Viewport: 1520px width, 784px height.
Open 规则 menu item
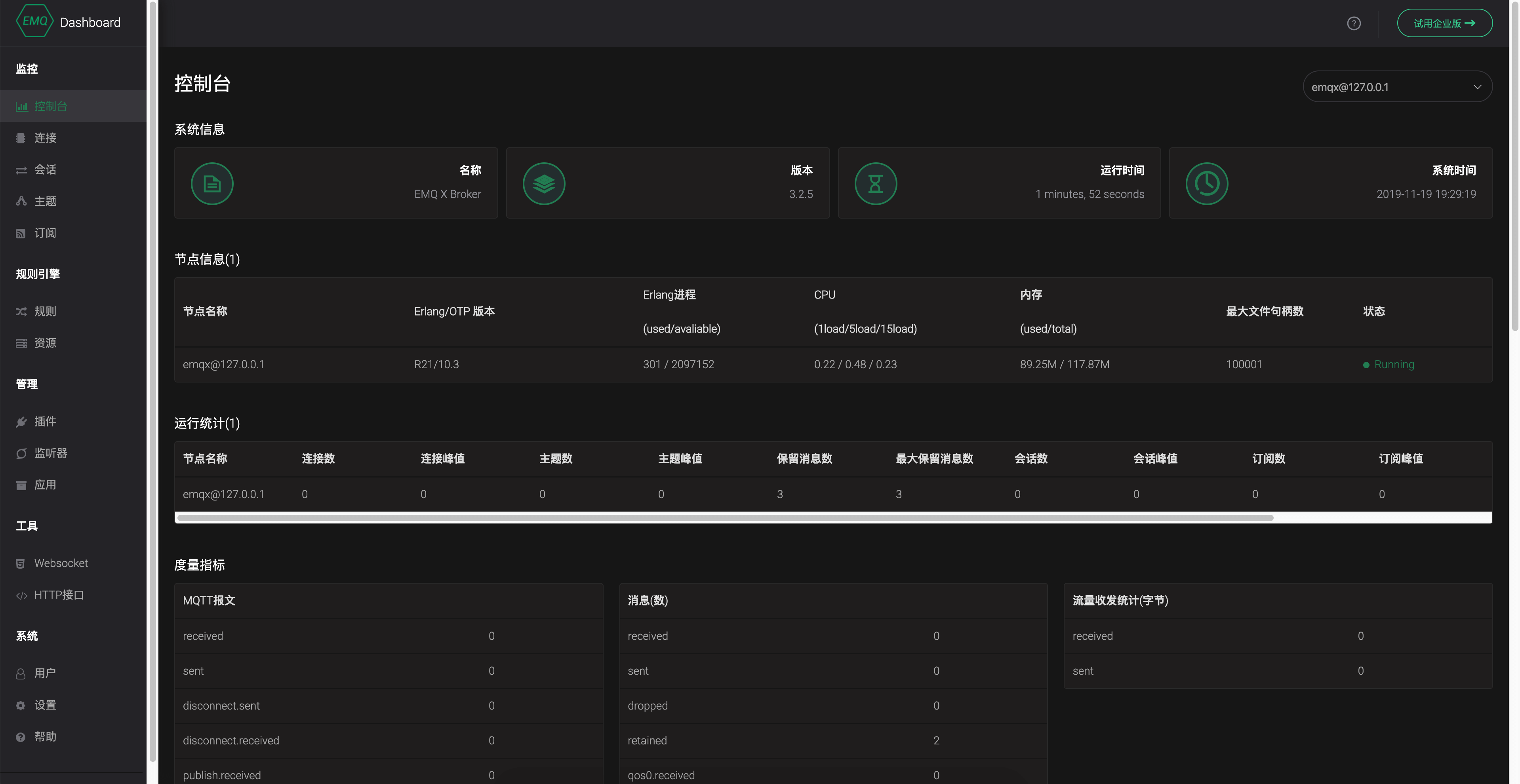pos(73,312)
